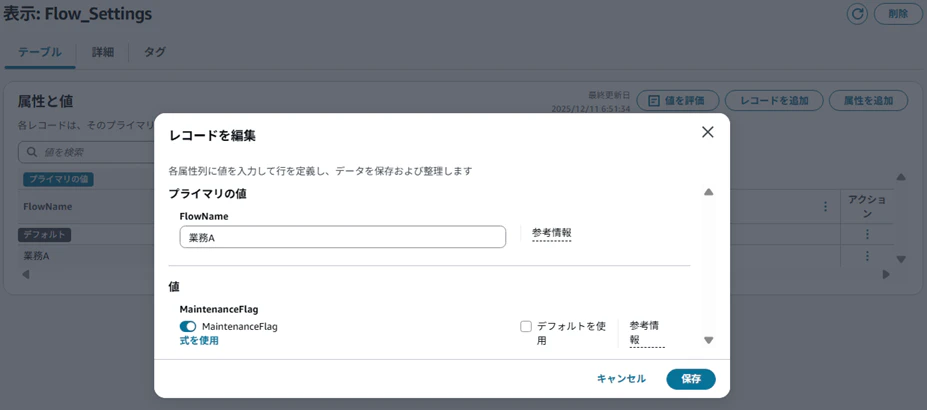Click the table scroll up arrow
This screenshot has width=927, height=410.
point(901,177)
